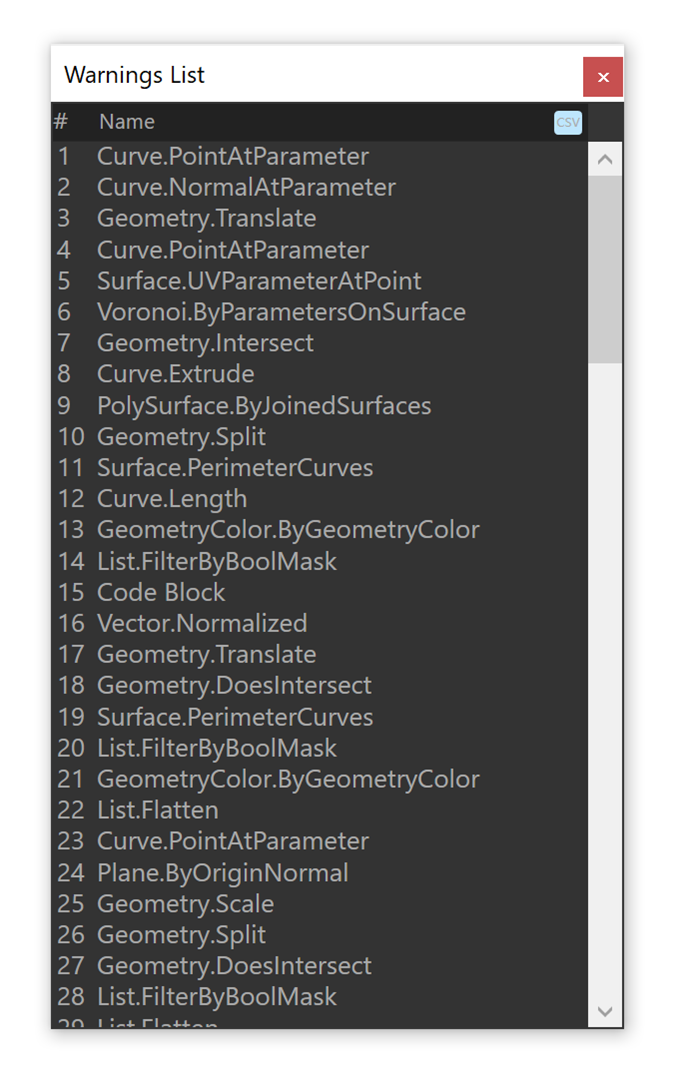Select warning 15 Code Block
The height and width of the screenshot is (1082, 683).
pos(161,592)
